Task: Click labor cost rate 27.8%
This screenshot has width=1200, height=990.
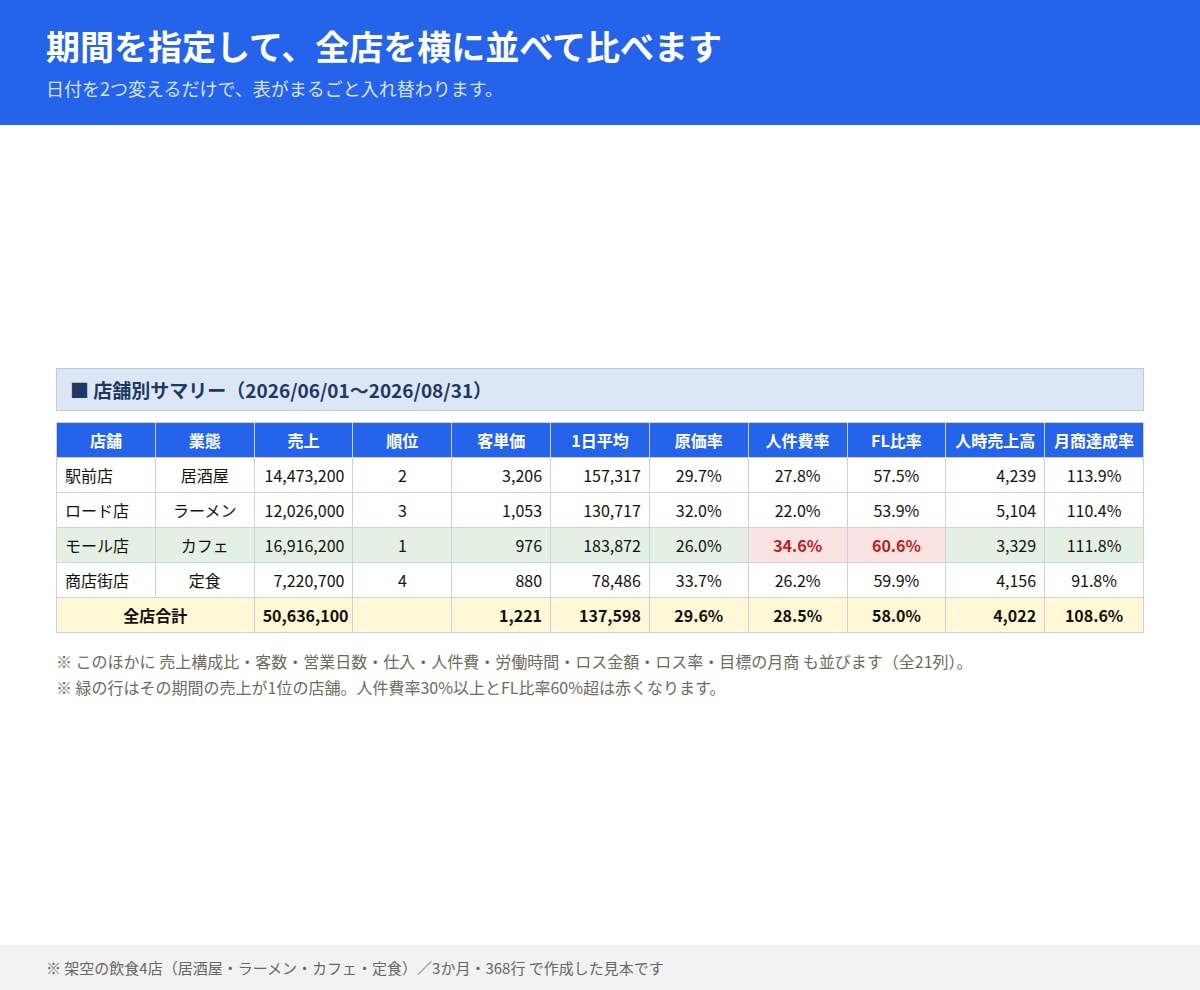Action: point(798,476)
